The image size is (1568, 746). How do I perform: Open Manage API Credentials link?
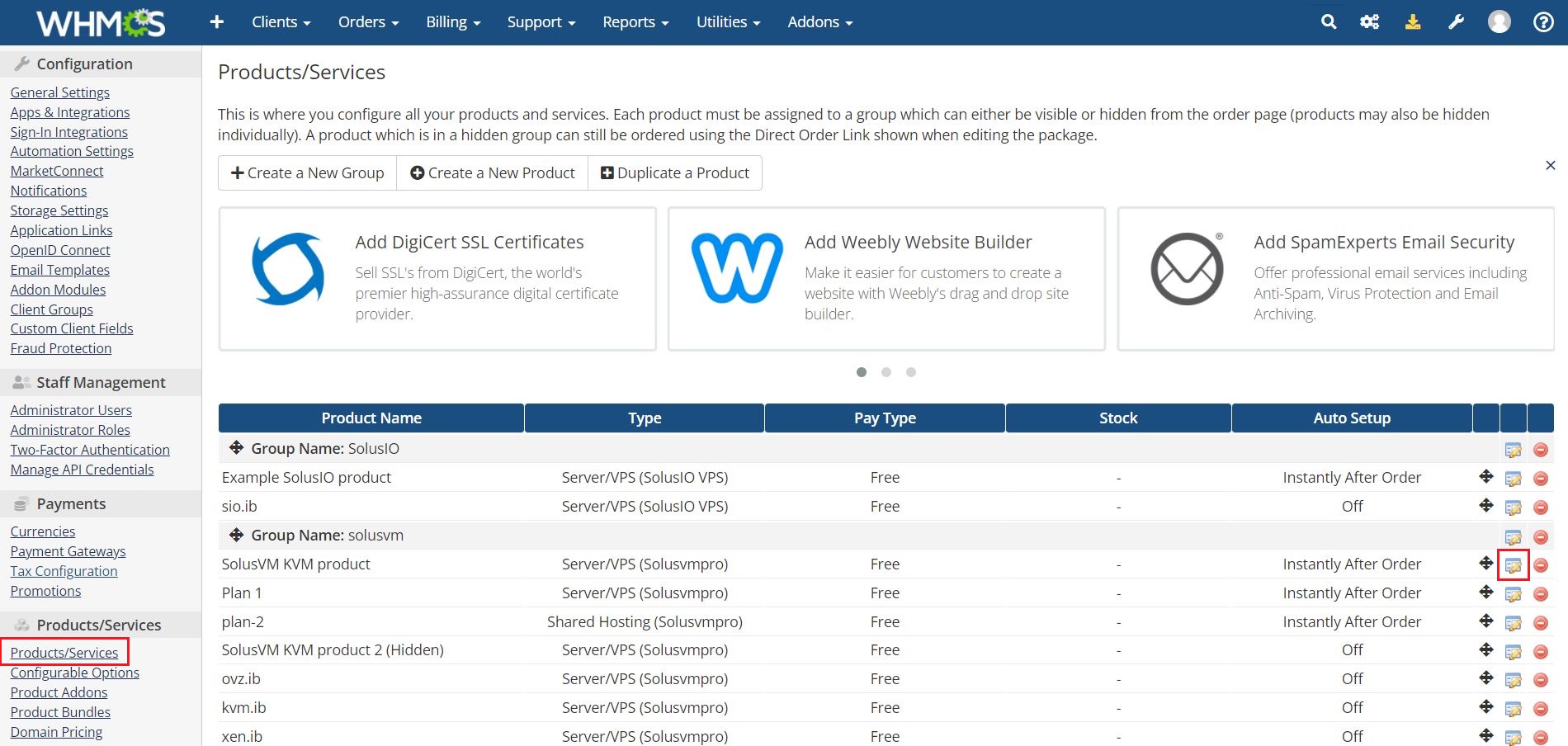83,470
